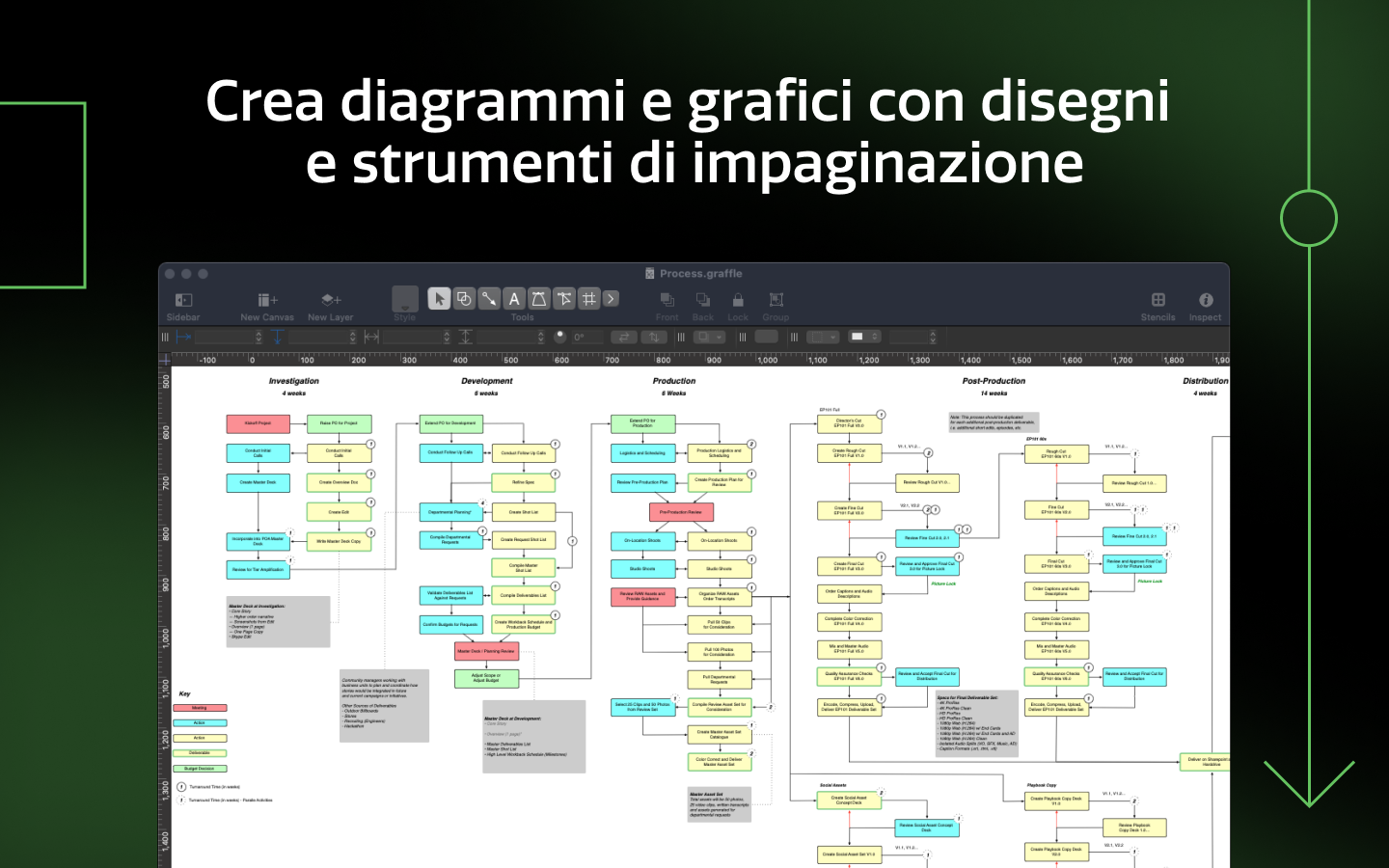
Task: Select the Refine Spec box
Action: coord(524,482)
